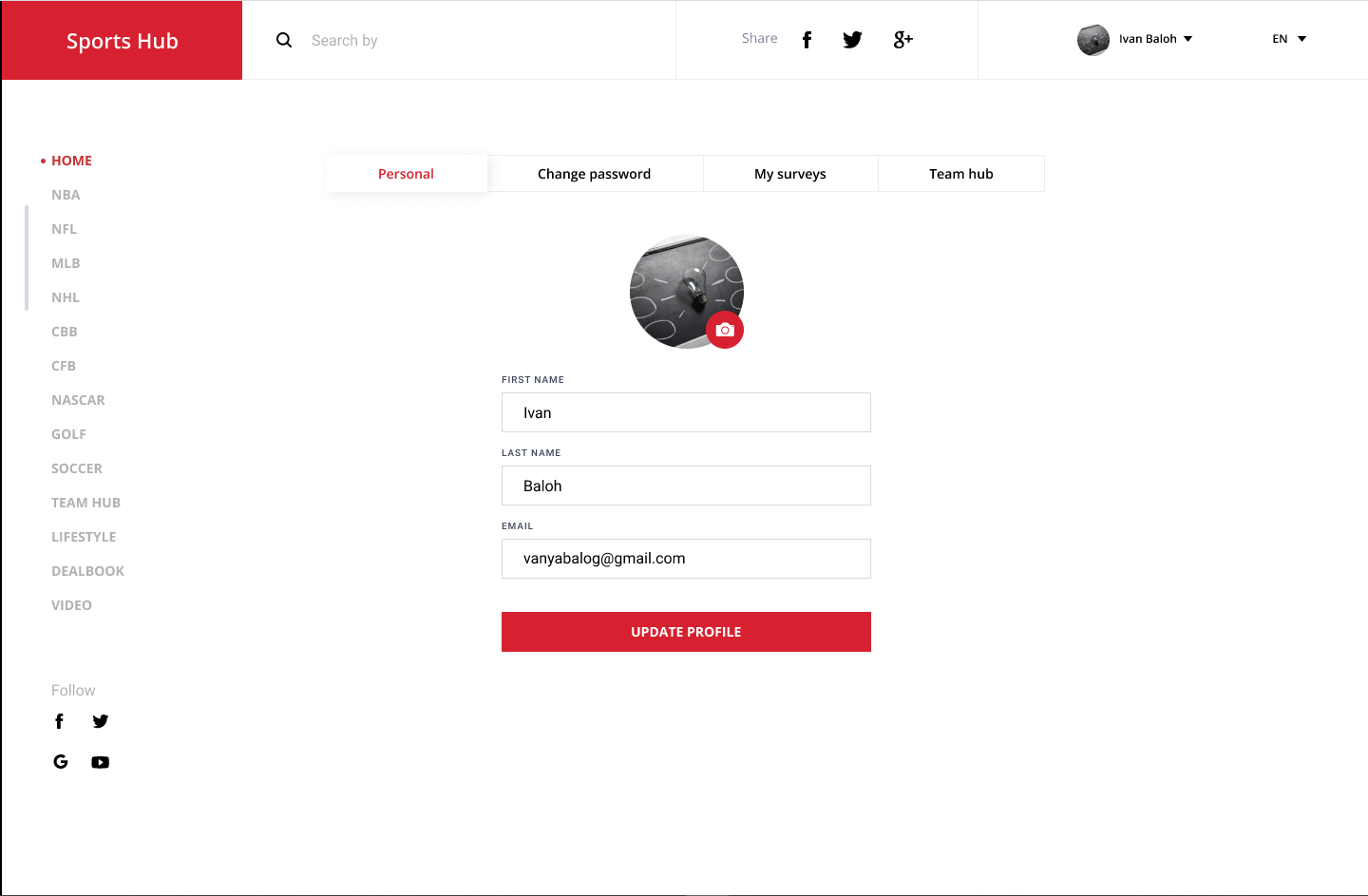Screen dimensions: 1368x896
Task: Go to HOME in the sidebar
Action: tap(71, 161)
